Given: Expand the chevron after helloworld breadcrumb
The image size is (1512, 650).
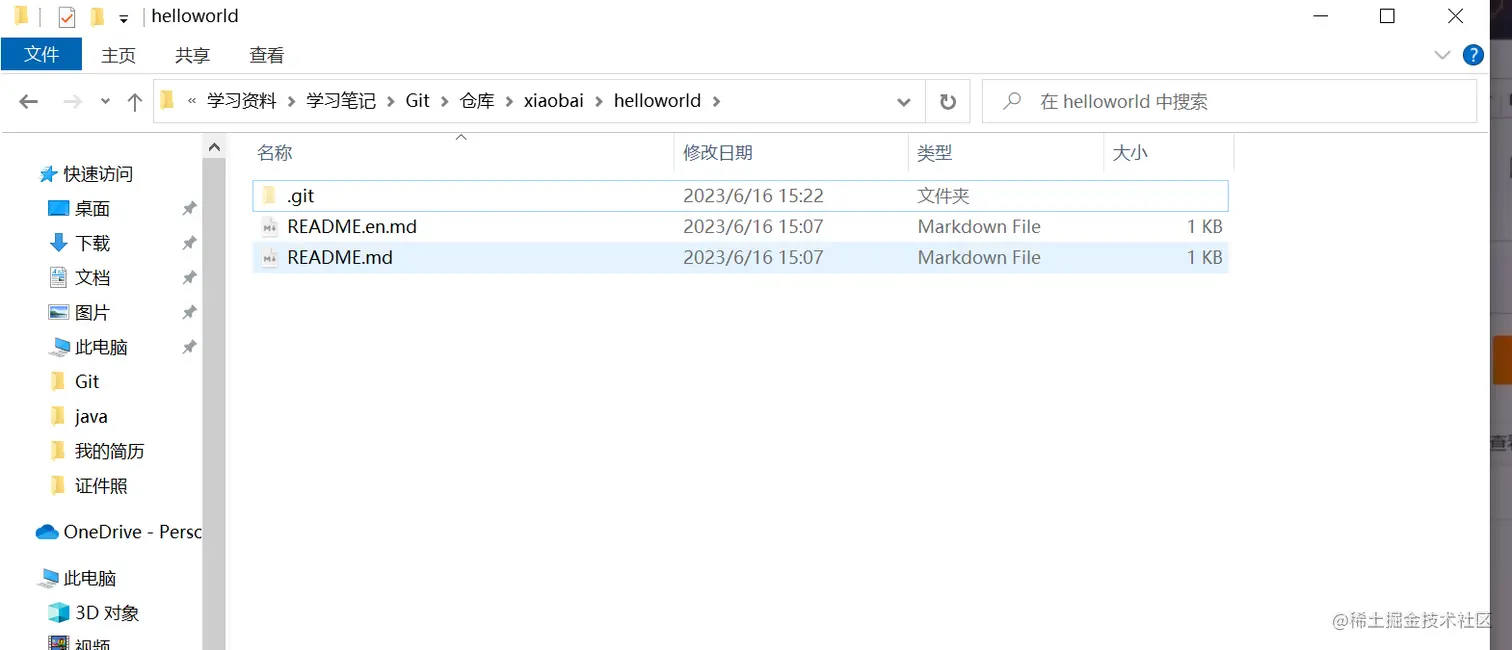Looking at the screenshot, I should (716, 101).
